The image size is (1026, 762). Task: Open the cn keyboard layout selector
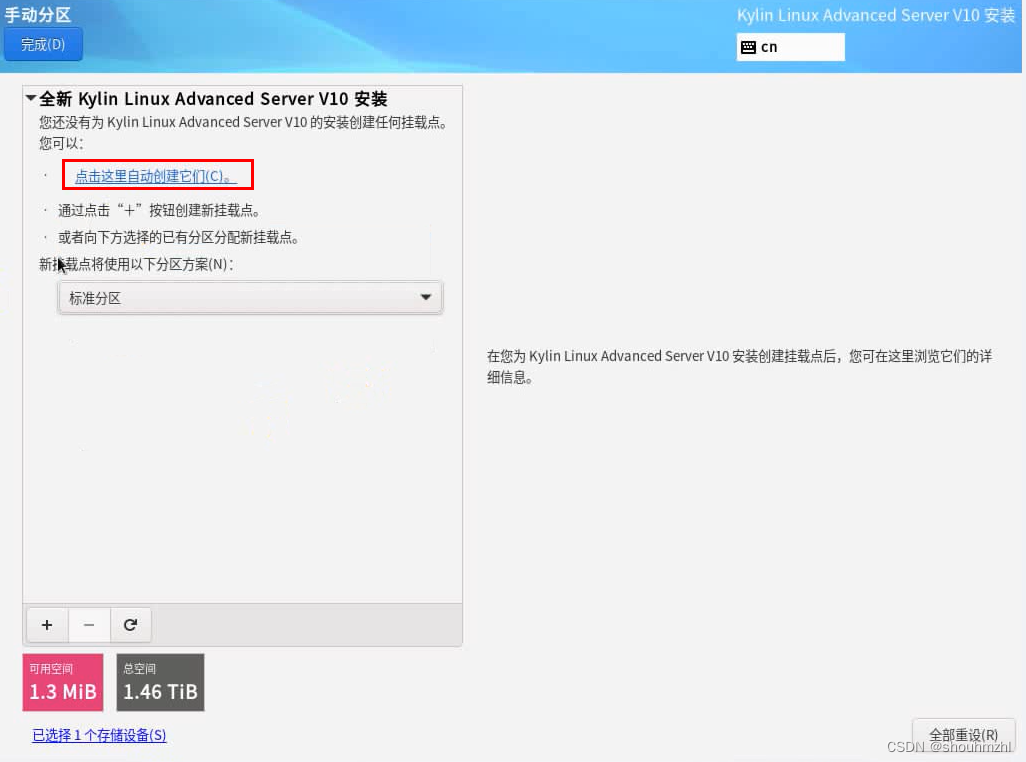tap(790, 47)
